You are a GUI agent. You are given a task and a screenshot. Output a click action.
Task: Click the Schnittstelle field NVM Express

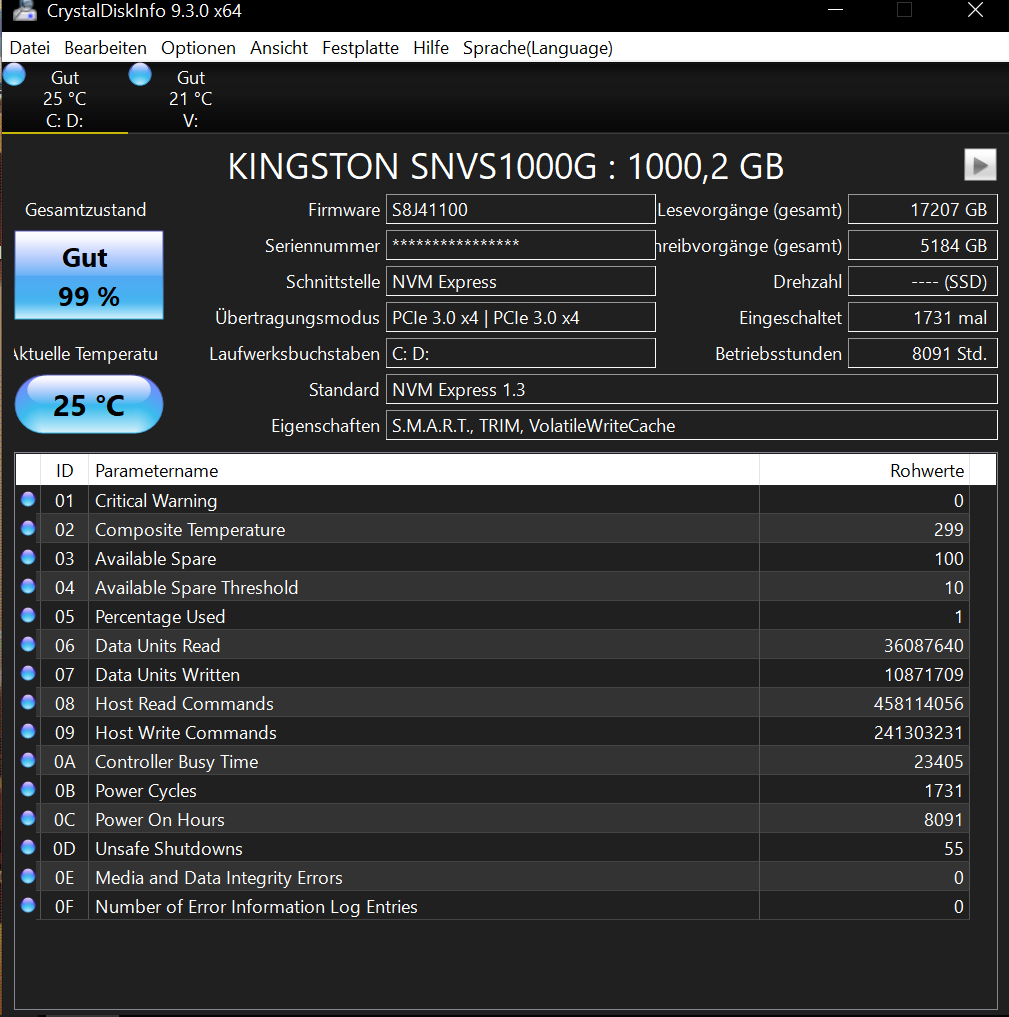point(520,281)
